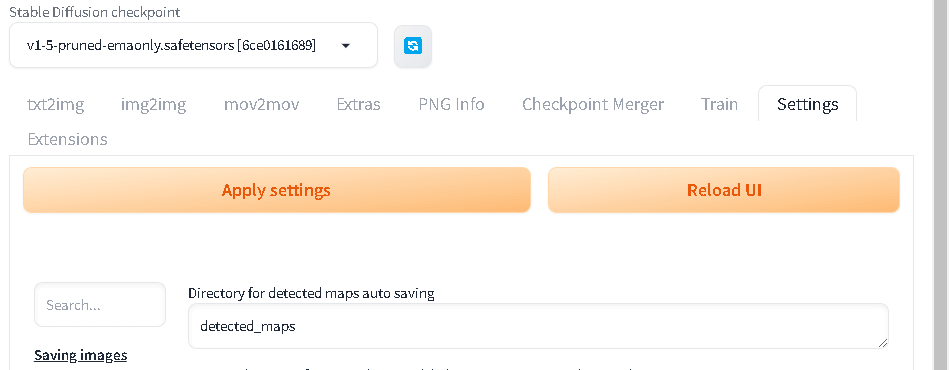The width and height of the screenshot is (949, 370).
Task: Click the Stable Diffusion checkpoint label
Action: click(x=94, y=12)
